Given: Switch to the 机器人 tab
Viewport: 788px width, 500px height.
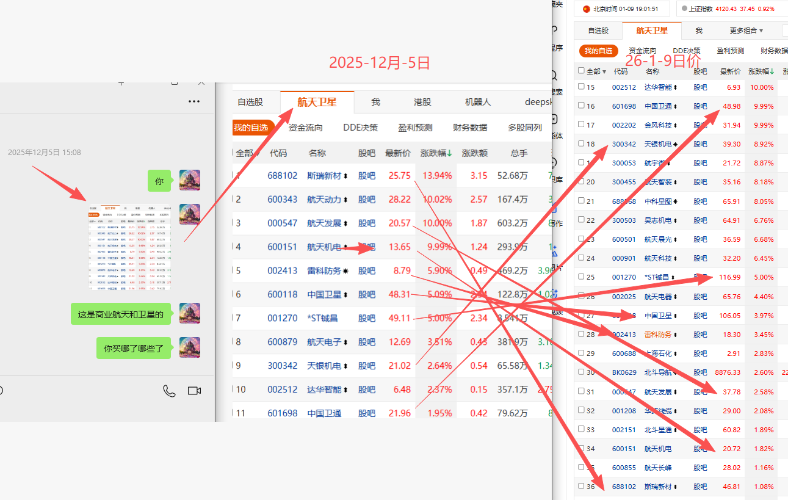Looking at the screenshot, I should (478, 102).
